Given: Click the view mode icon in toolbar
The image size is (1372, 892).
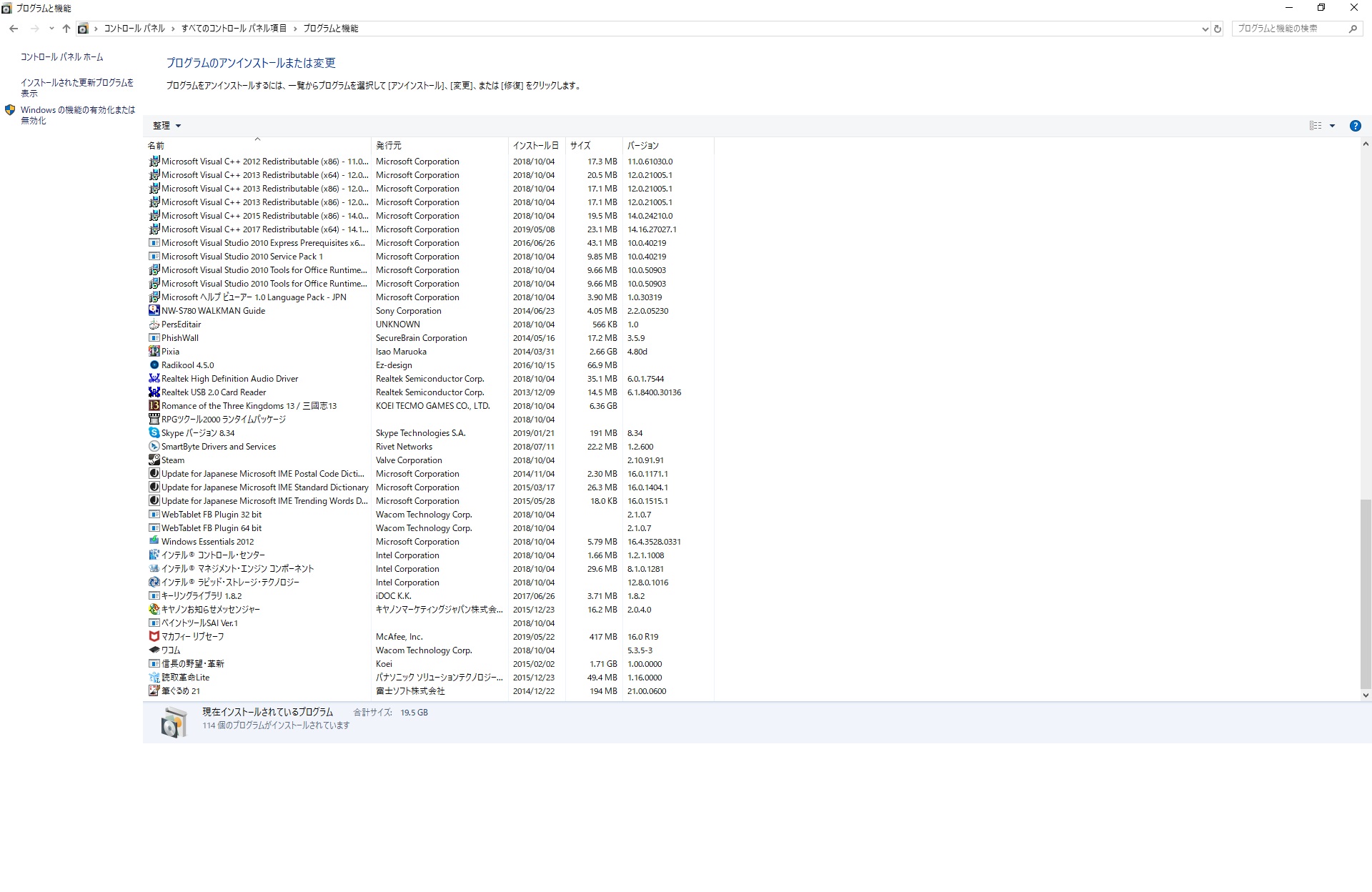Looking at the screenshot, I should (x=1316, y=126).
